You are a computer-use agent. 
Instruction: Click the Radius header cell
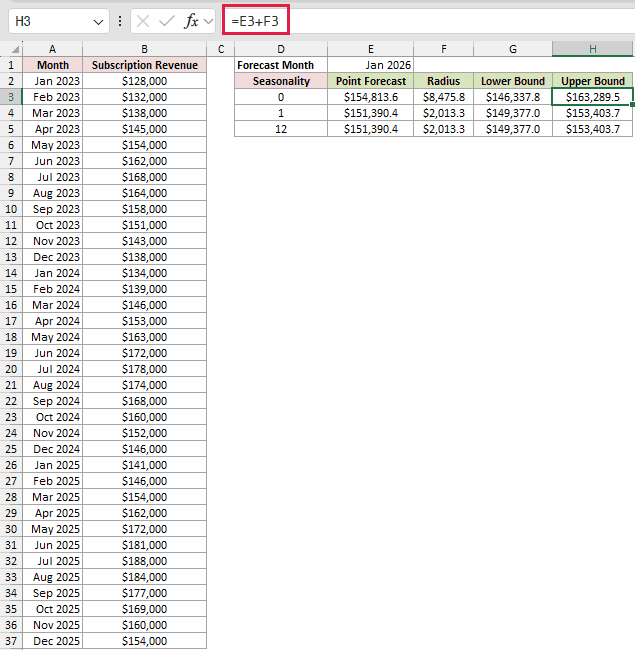(444, 81)
